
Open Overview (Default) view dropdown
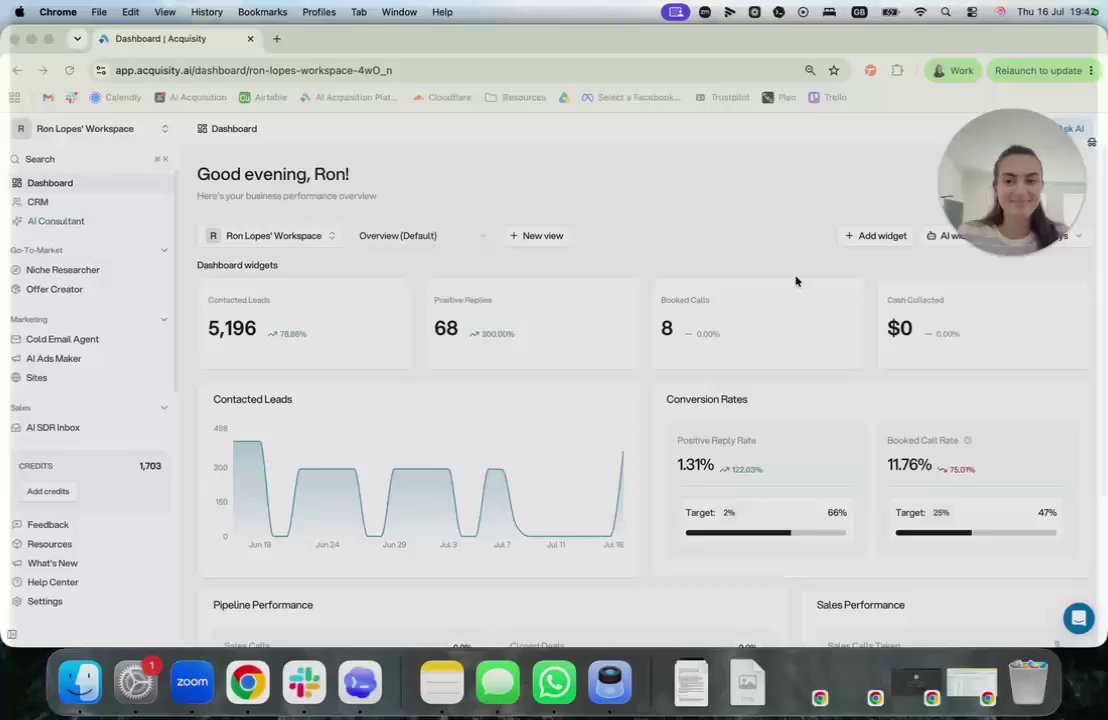click(x=422, y=236)
